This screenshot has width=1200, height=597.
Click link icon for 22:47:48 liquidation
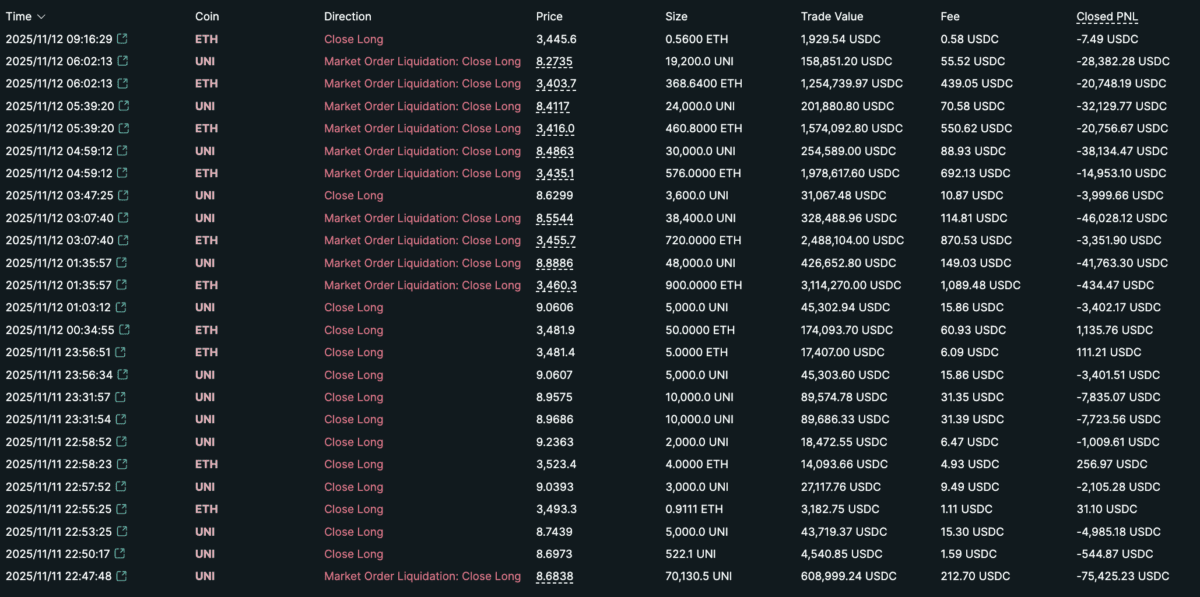point(122,576)
